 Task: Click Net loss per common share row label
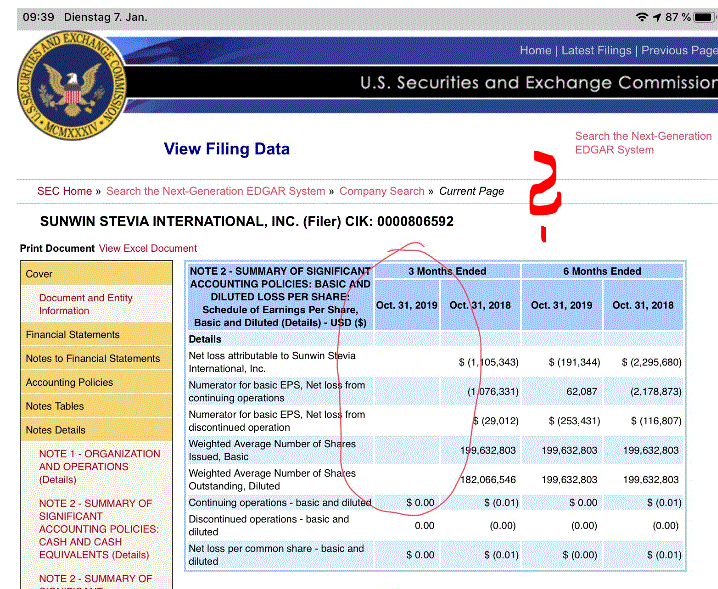276,555
